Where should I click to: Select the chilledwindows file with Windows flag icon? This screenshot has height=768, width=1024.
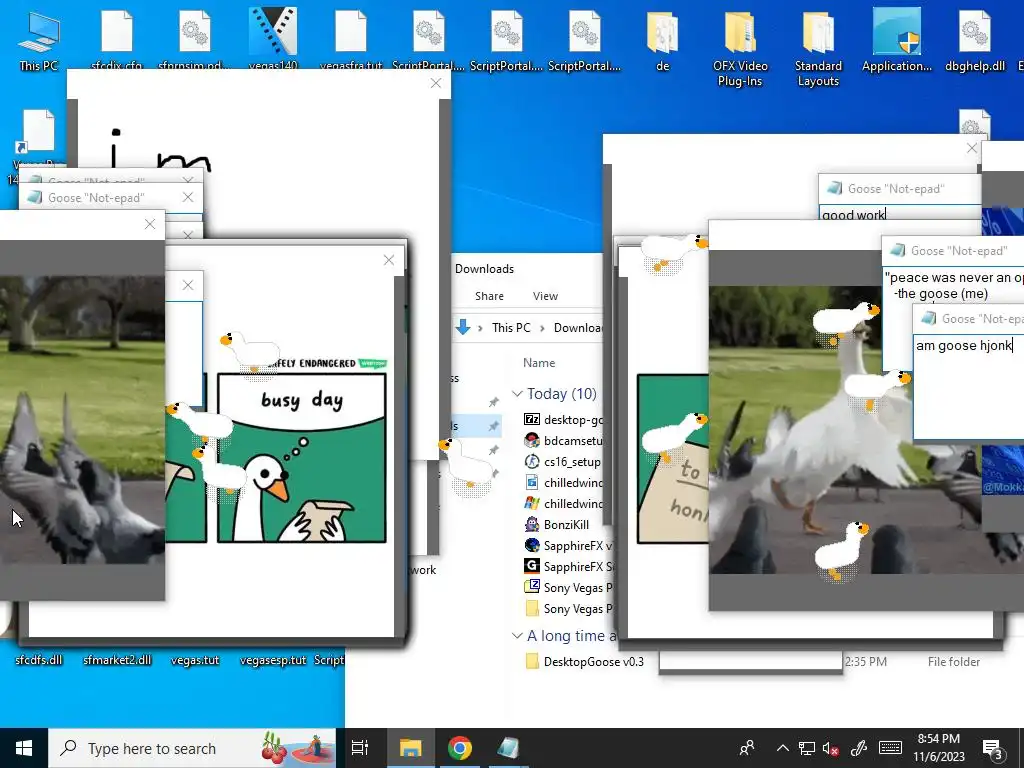tap(564, 504)
